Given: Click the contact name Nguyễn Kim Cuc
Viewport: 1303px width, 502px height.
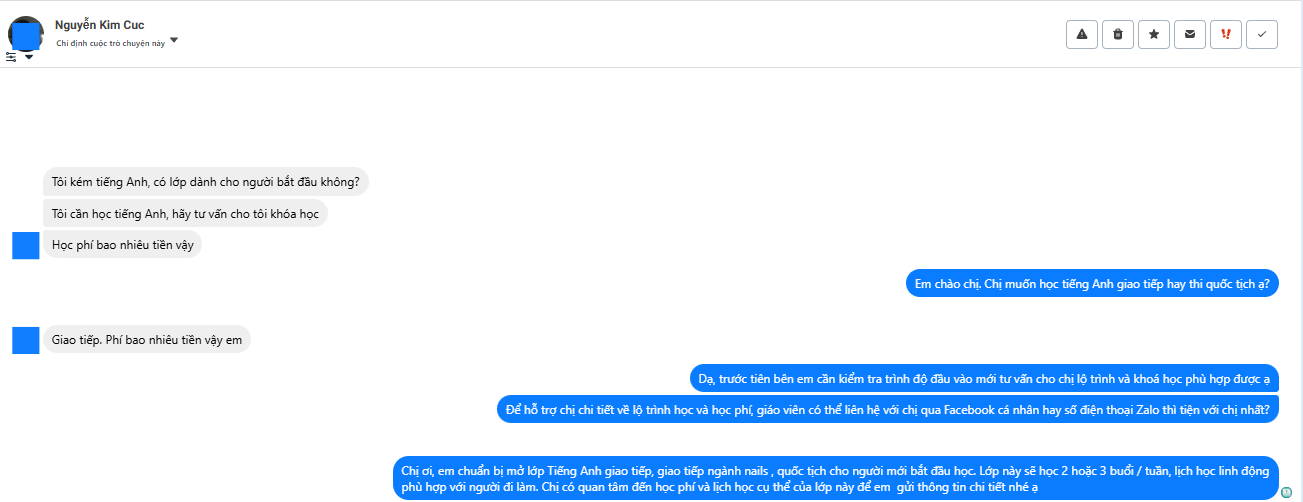Looking at the screenshot, I should 100,25.
